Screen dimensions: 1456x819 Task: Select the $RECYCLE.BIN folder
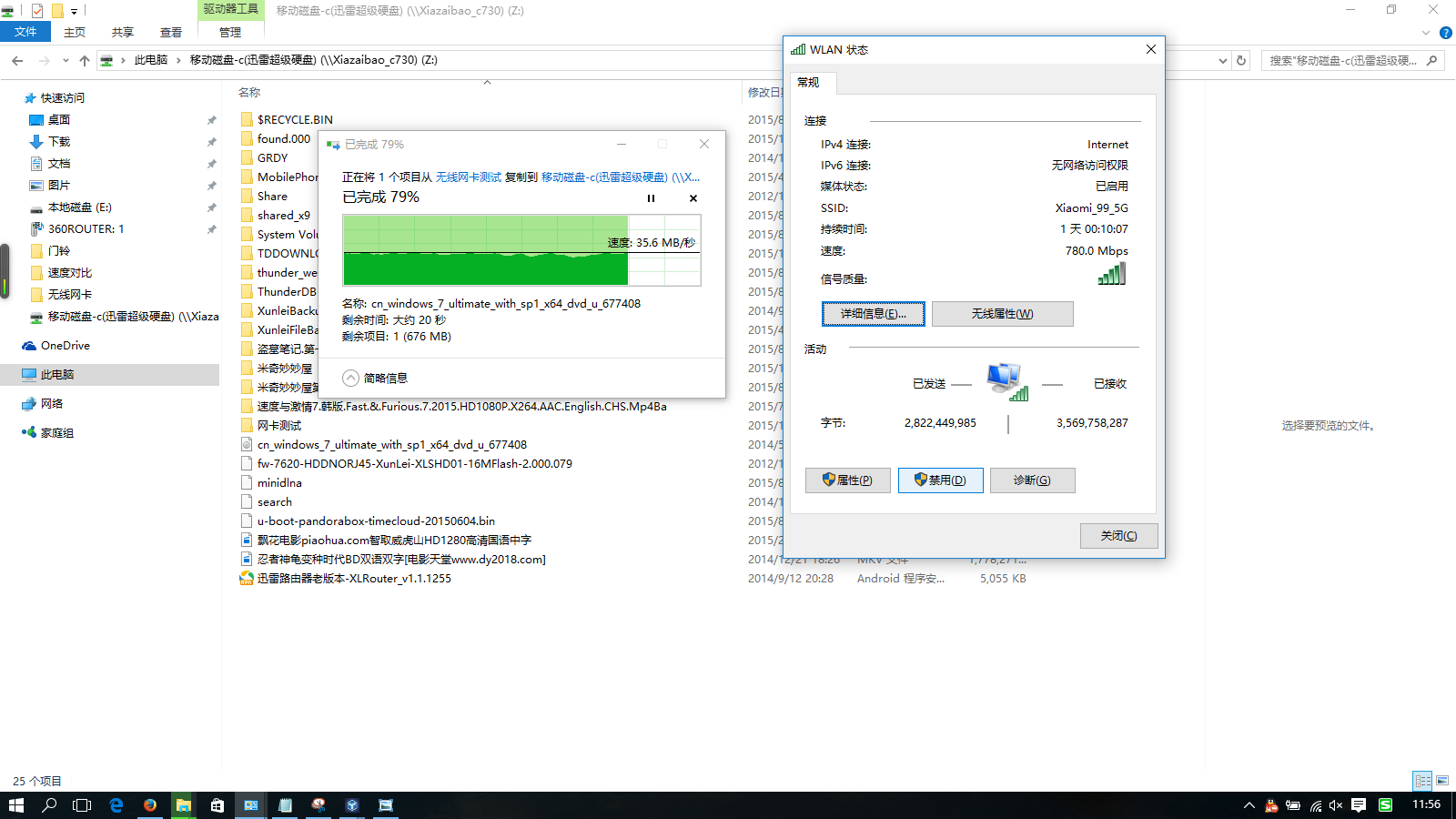(x=295, y=119)
